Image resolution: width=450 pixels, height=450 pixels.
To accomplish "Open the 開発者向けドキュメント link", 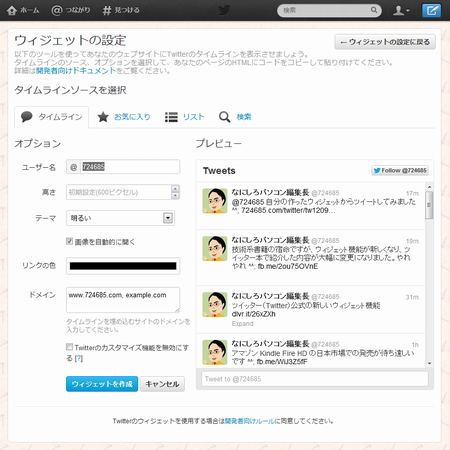I will (x=76, y=71).
